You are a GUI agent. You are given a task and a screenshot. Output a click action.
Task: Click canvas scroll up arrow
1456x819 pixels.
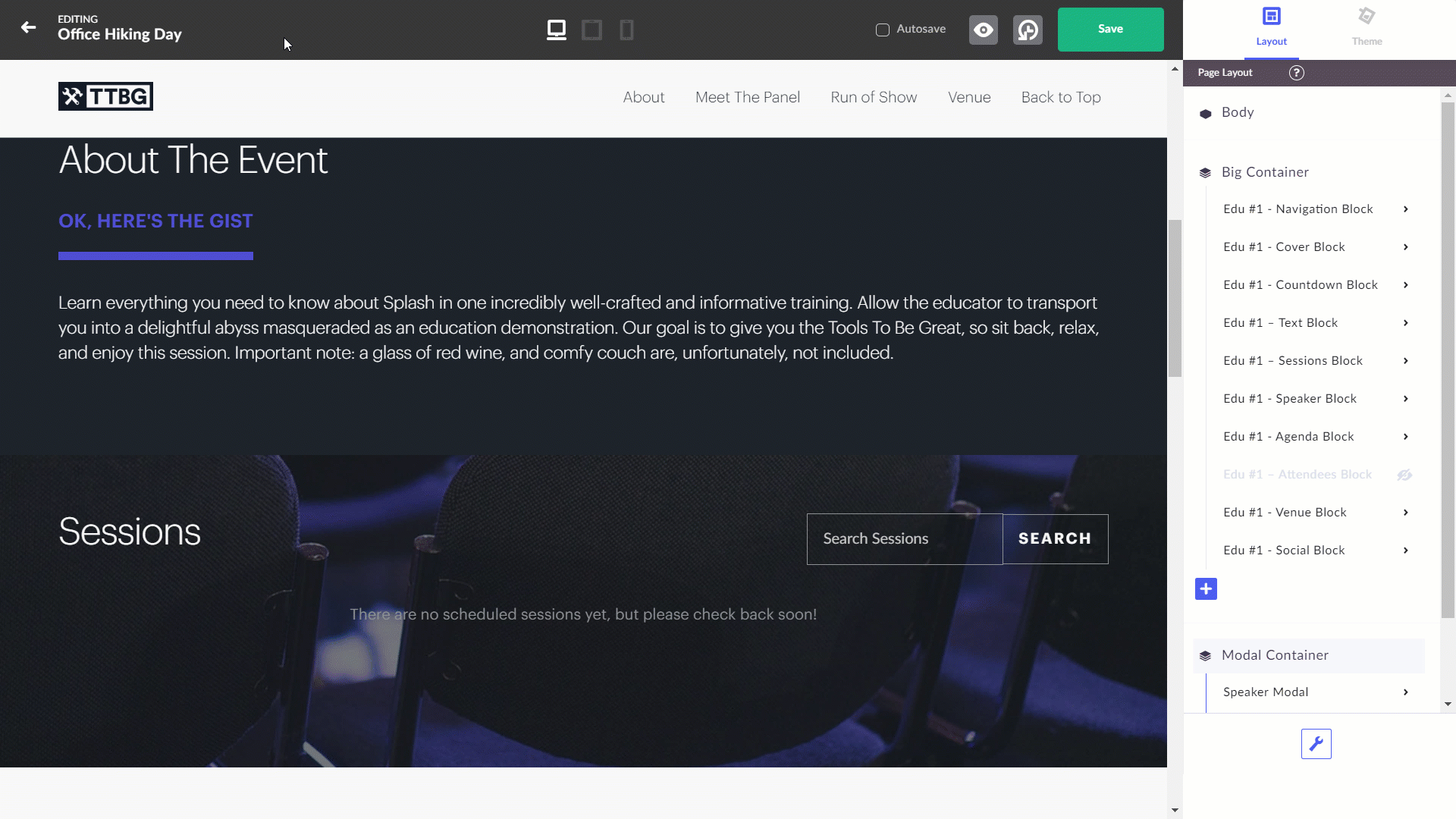click(1175, 69)
